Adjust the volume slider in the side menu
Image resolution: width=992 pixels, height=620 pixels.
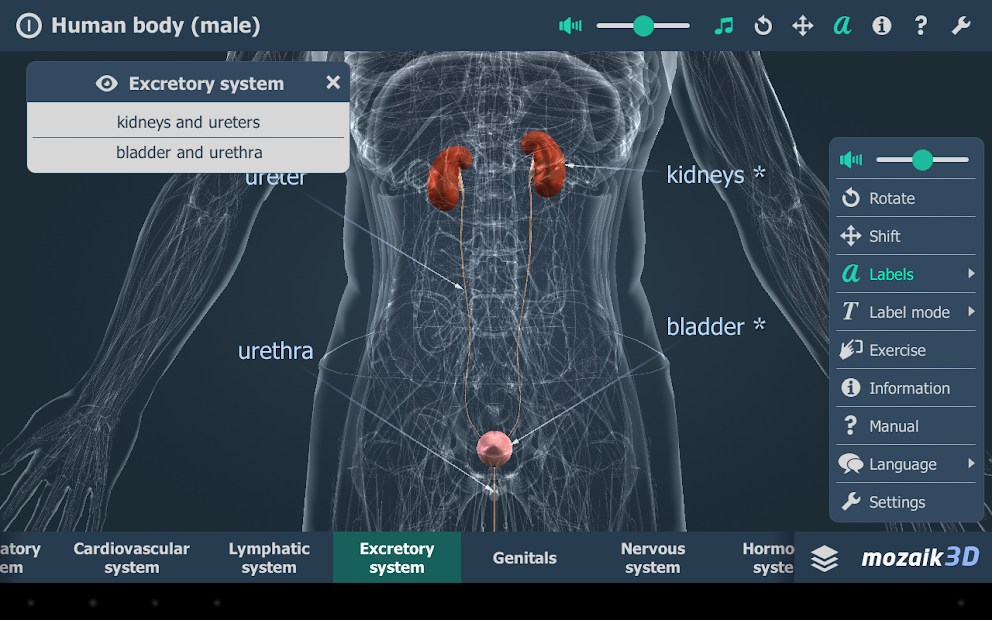point(922,159)
